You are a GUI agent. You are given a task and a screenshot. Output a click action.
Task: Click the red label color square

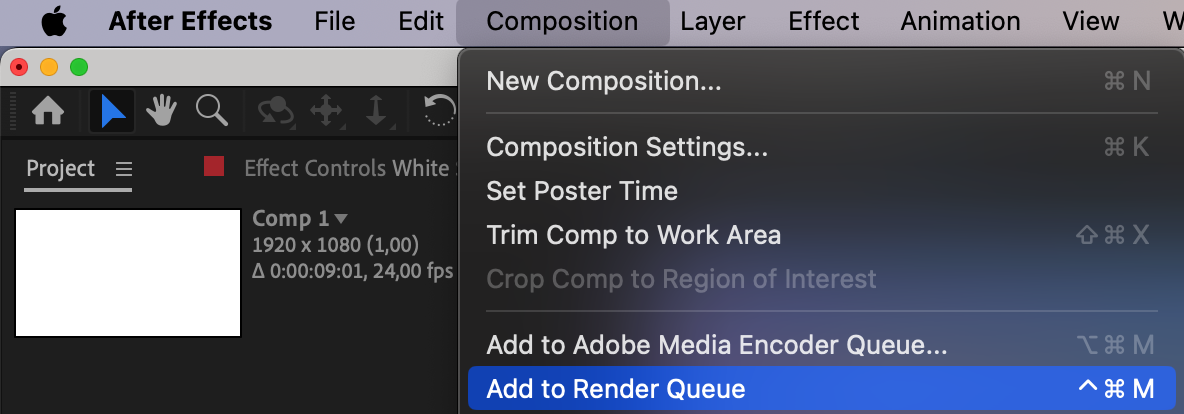(x=213, y=166)
